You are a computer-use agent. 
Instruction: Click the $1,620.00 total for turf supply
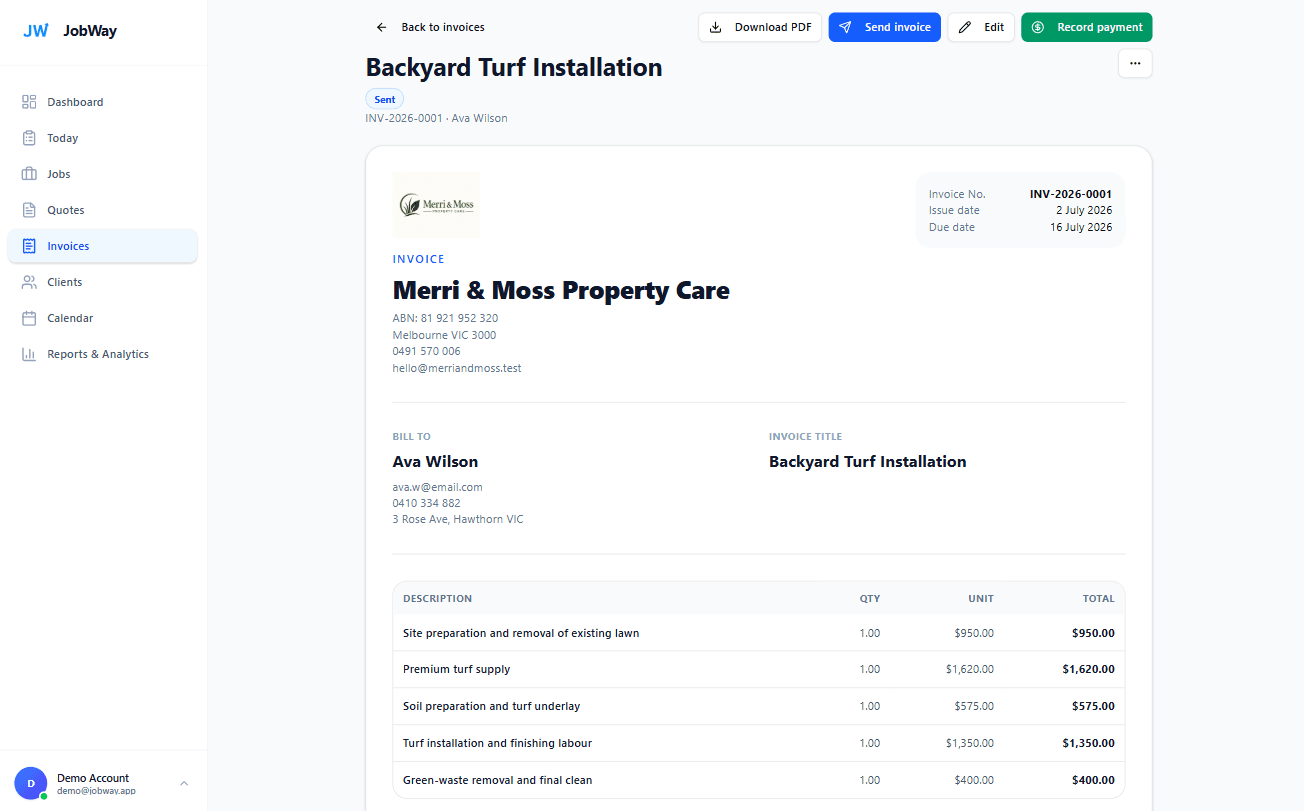(1089, 669)
